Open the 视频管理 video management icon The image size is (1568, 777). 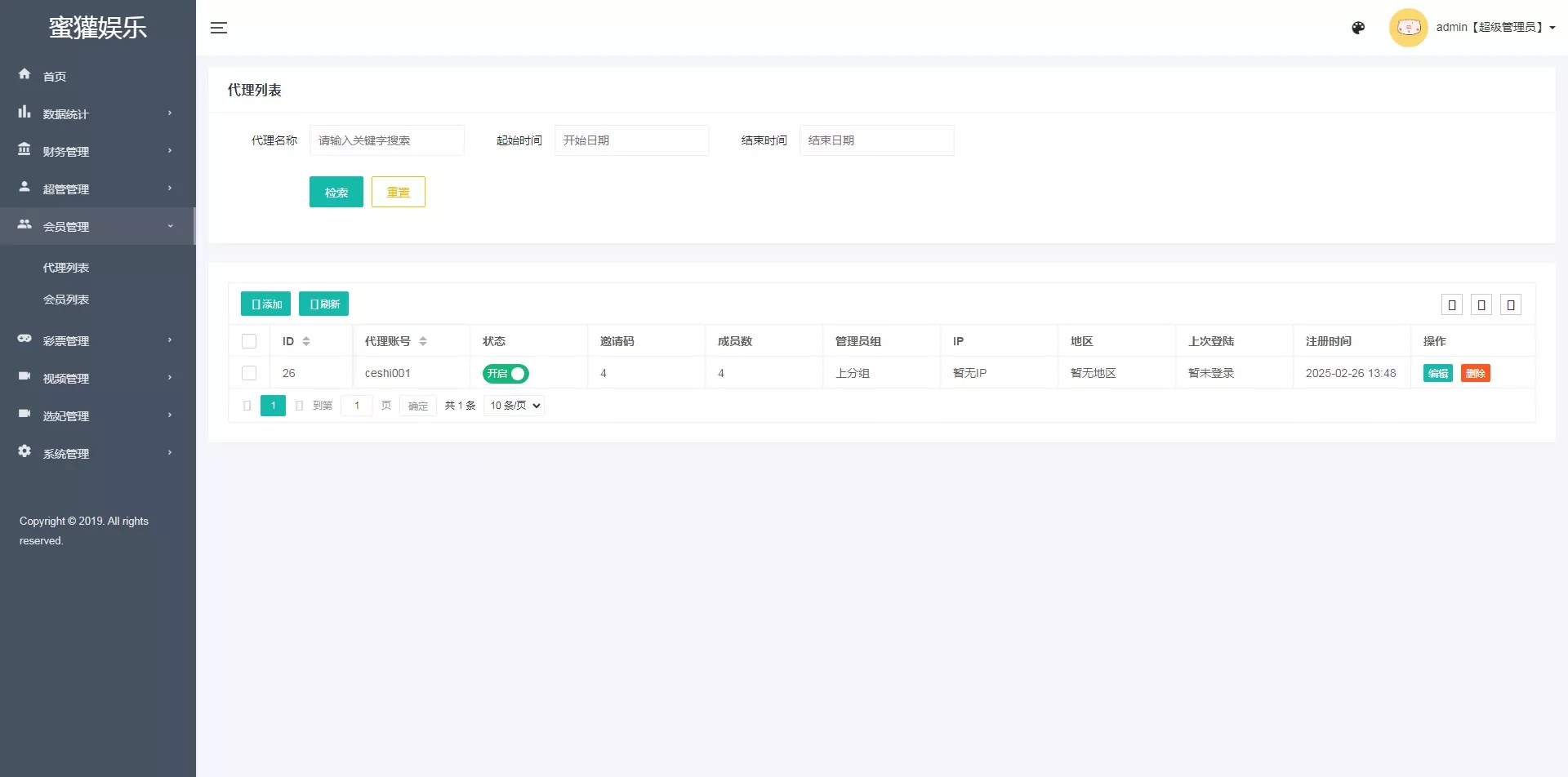pyautogui.click(x=24, y=377)
